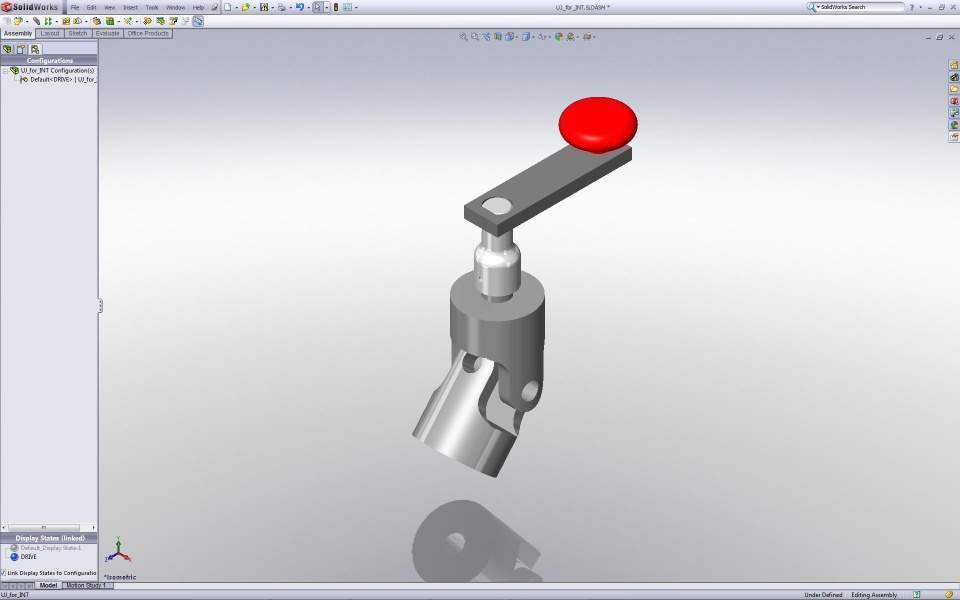Image resolution: width=960 pixels, height=600 pixels.
Task: Expand the View Orientation dropdown
Action: point(517,37)
